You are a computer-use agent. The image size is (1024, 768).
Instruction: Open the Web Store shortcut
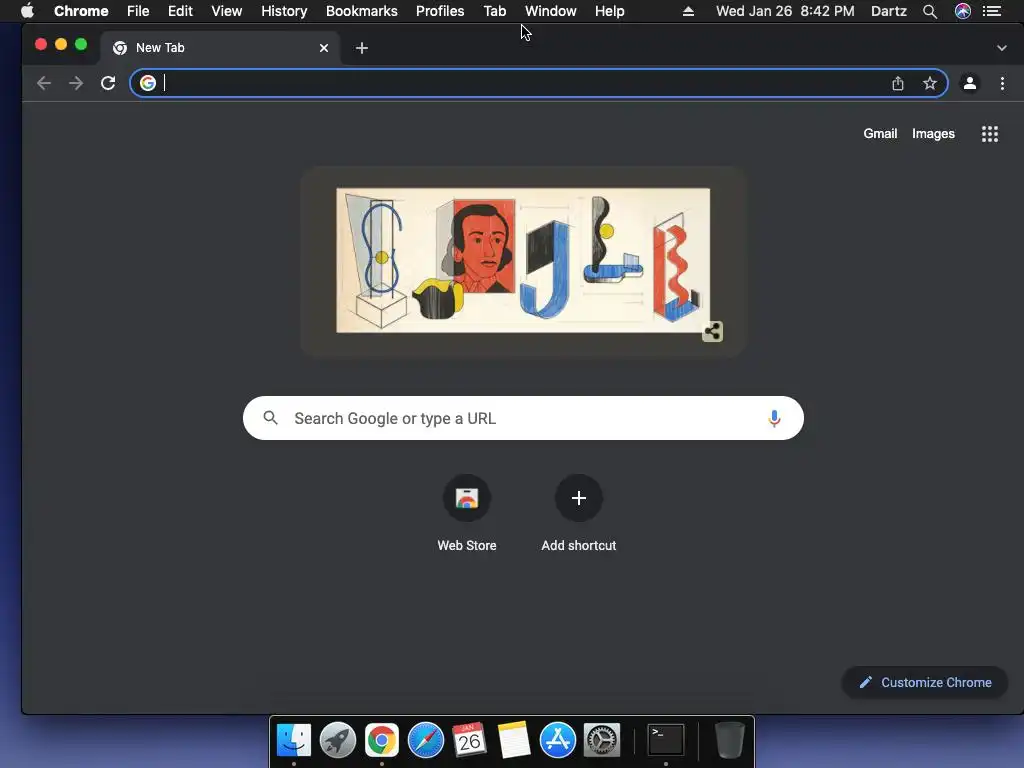pyautogui.click(x=467, y=513)
